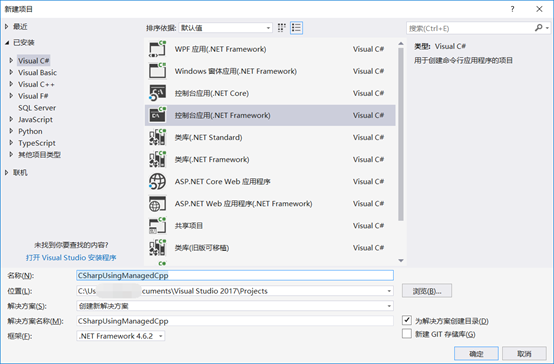Select 类库(.NET Framework) template text
The width and height of the screenshot is (554, 364).
point(212,159)
